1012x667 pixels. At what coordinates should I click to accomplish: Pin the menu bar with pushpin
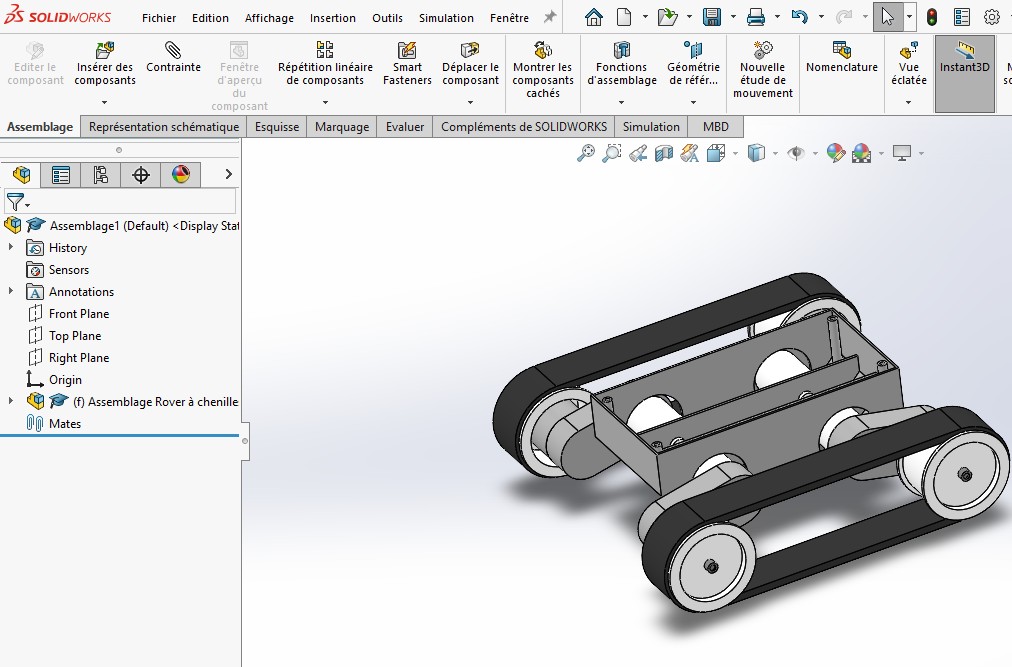550,17
